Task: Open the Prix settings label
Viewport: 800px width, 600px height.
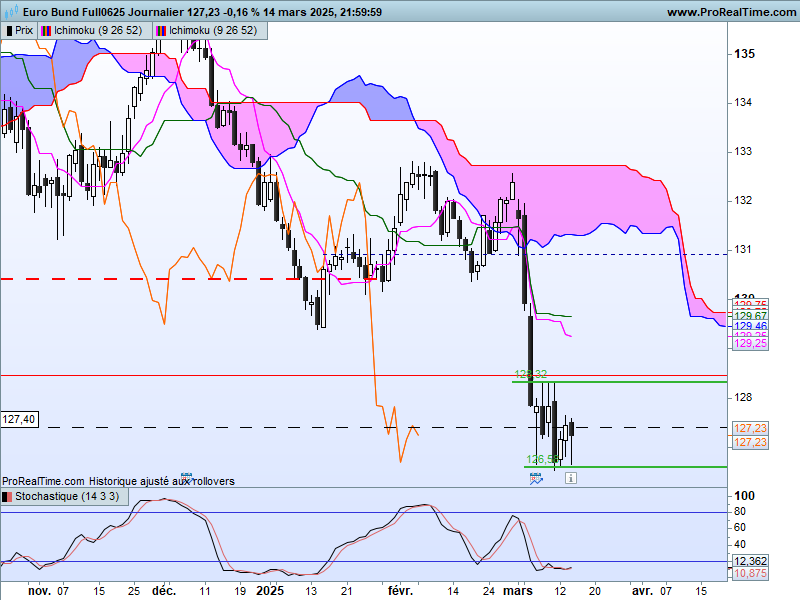Action: pos(24,31)
